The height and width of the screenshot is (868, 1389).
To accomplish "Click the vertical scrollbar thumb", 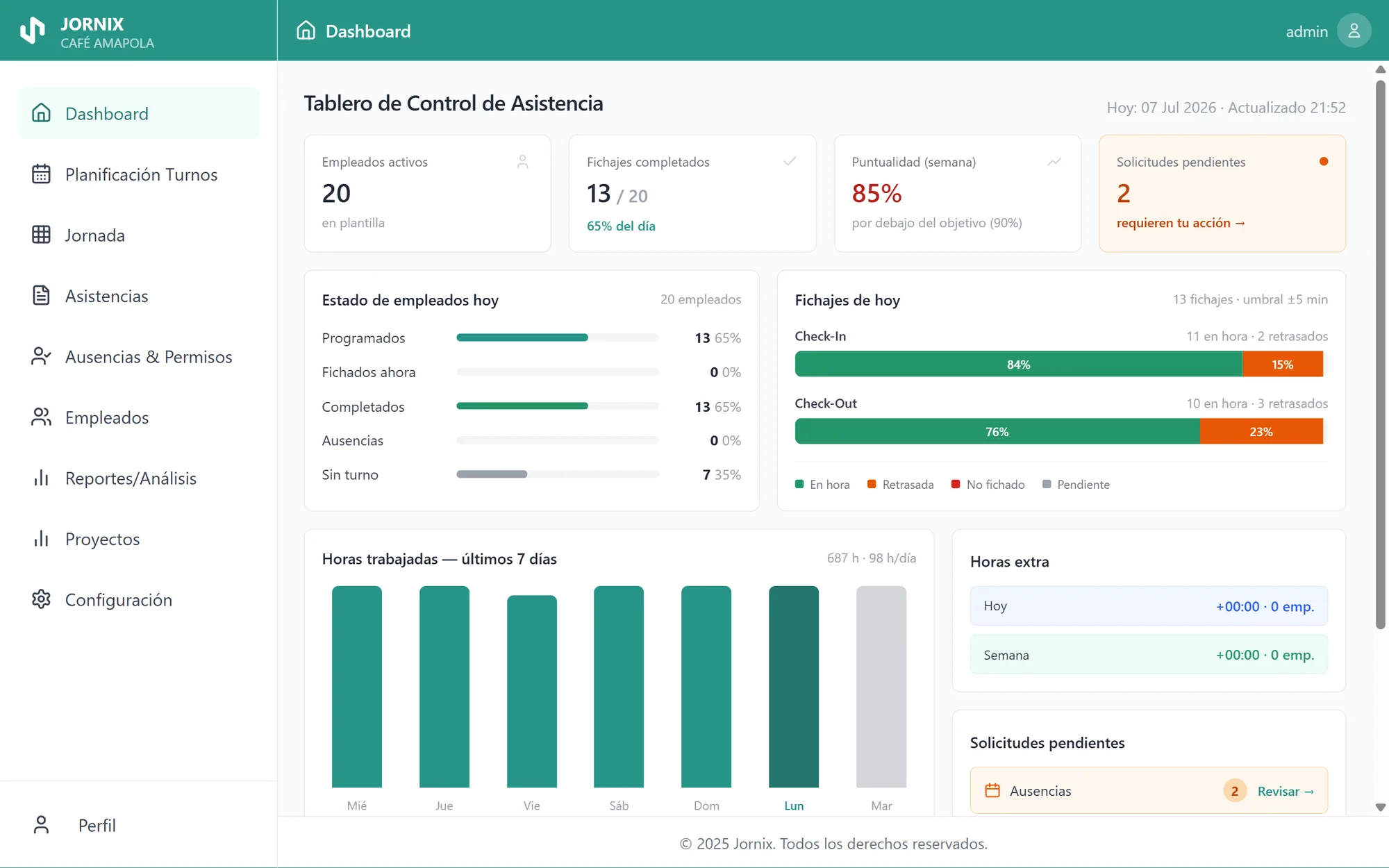I will [1381, 355].
